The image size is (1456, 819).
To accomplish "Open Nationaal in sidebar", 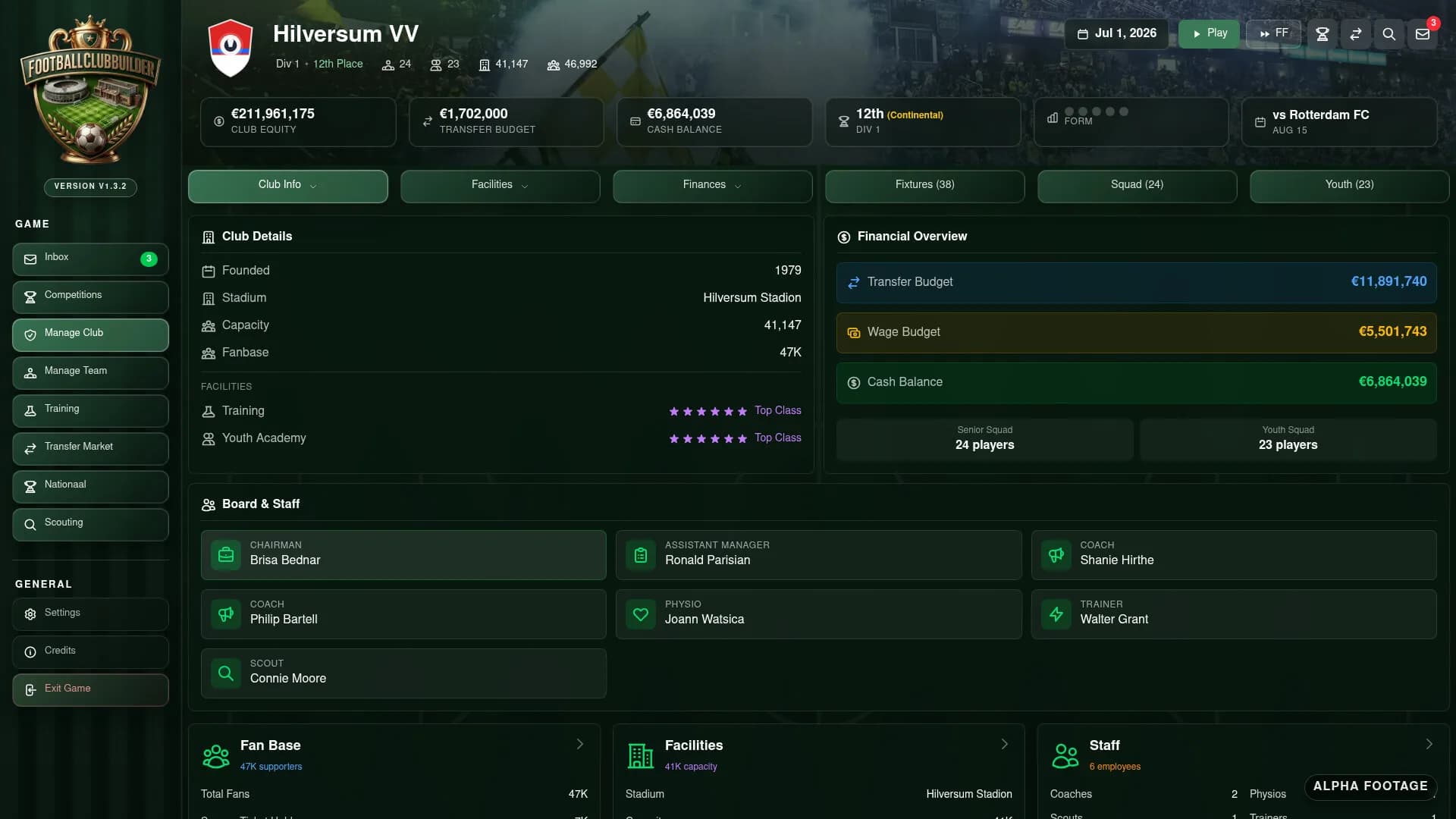I will pos(90,486).
